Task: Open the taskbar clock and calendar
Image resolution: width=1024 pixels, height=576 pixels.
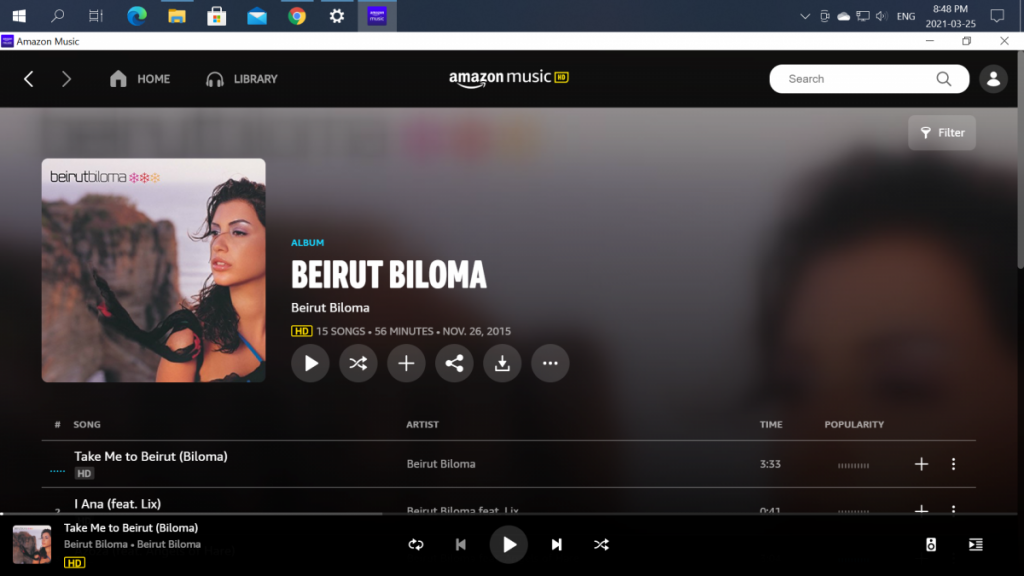Action: coord(950,16)
